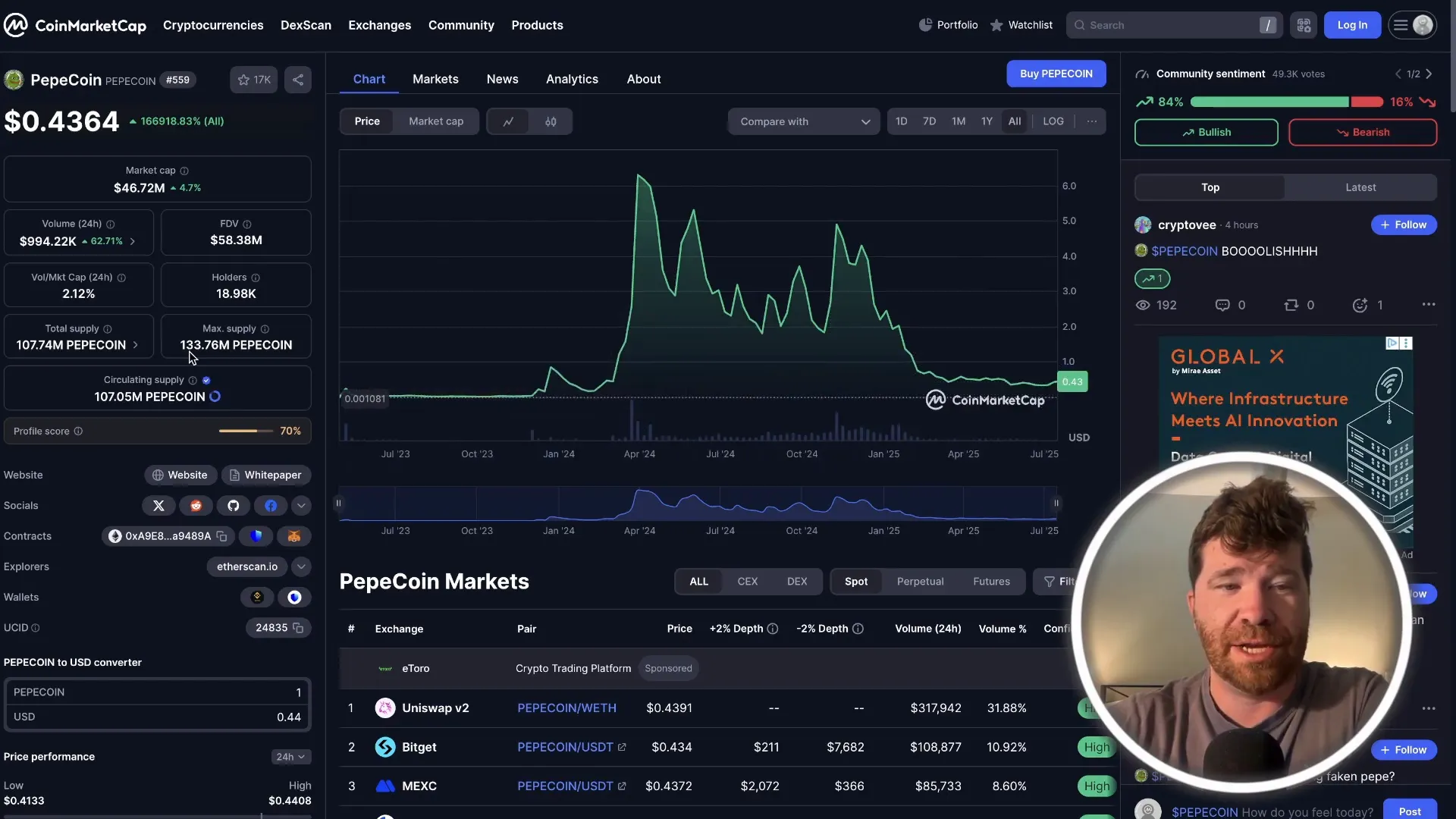Click the share icon beside PepeCoin

point(298,80)
